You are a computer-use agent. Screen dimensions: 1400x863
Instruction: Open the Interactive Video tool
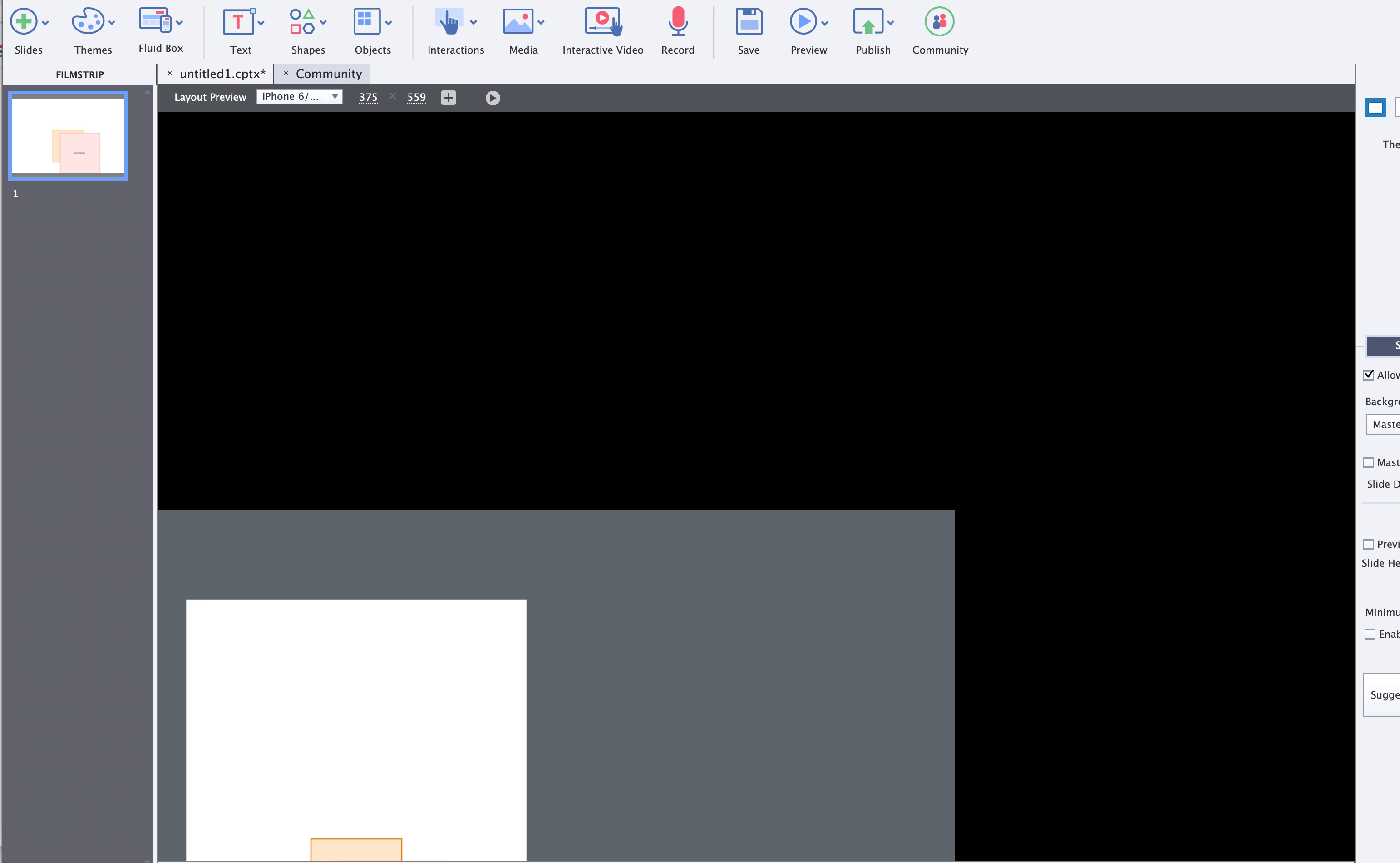point(602,22)
